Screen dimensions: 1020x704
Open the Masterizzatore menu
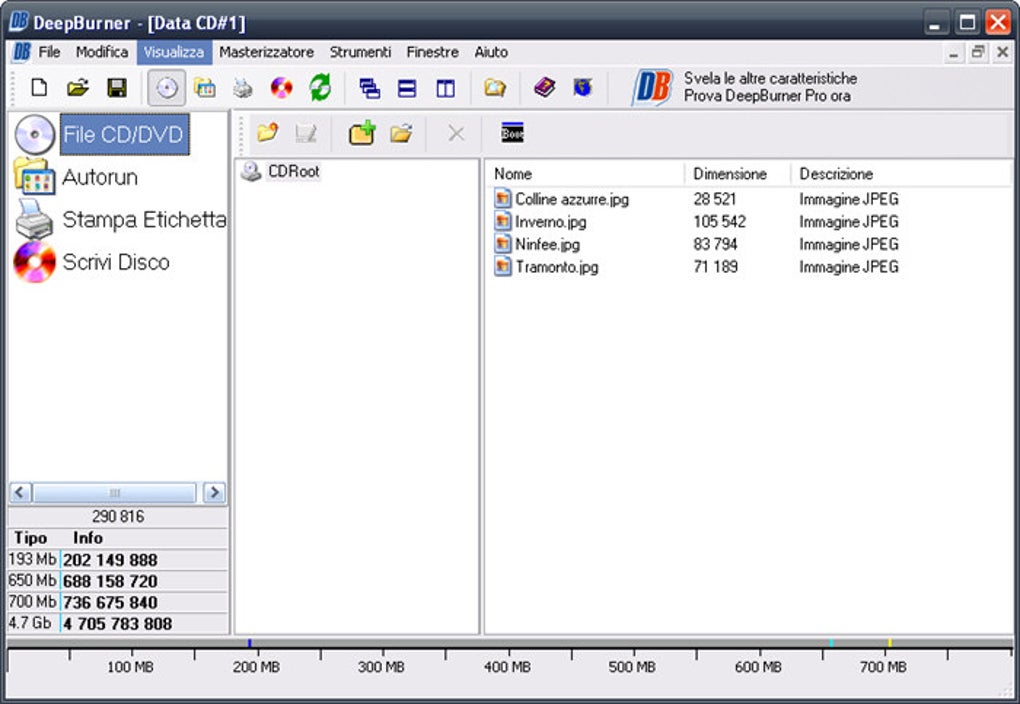coord(266,52)
